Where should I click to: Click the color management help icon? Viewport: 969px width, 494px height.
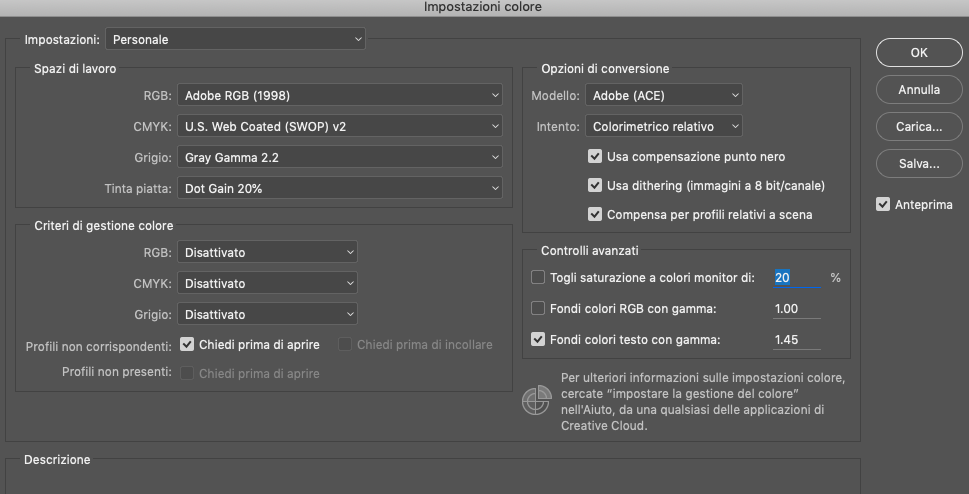tap(536, 400)
